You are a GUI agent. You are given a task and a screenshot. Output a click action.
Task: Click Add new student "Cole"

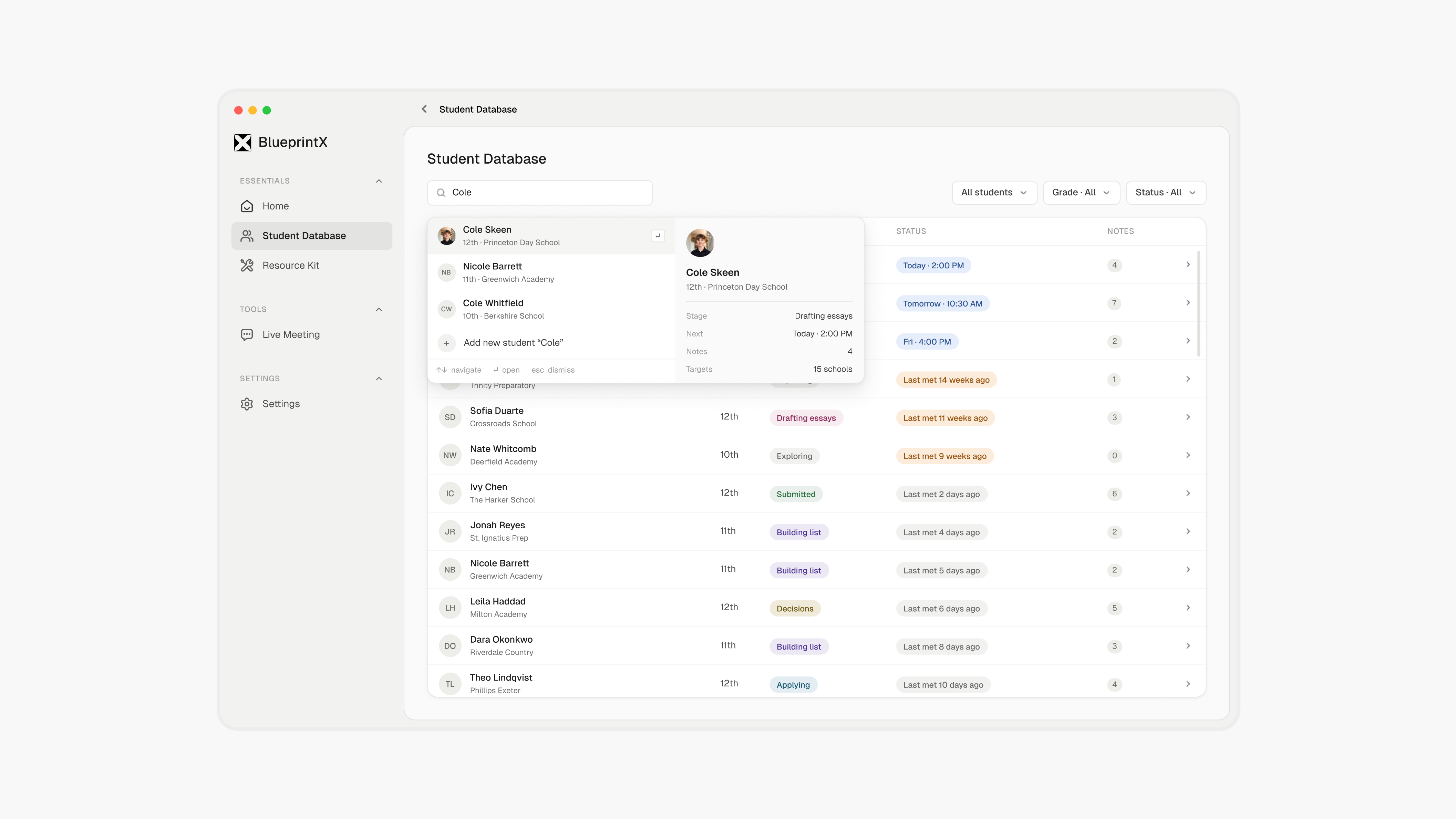[x=551, y=343]
